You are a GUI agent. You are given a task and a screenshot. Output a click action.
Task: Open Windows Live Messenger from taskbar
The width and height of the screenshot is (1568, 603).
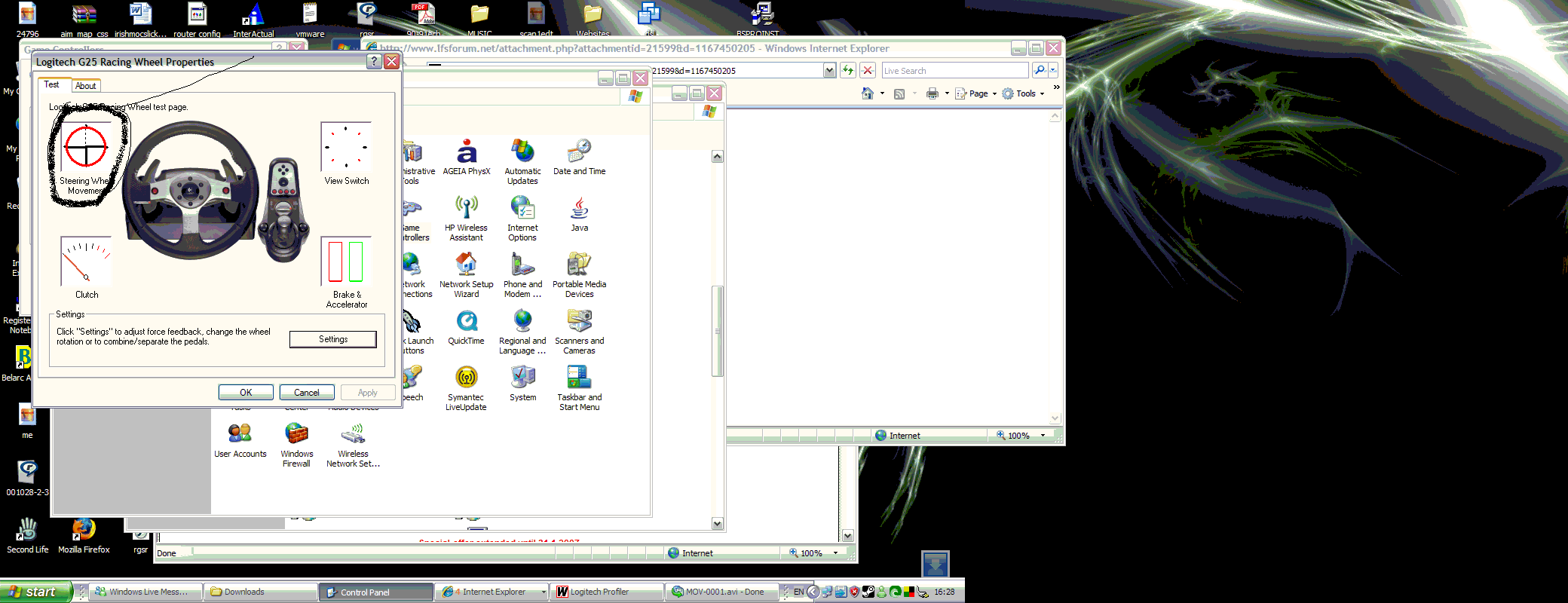point(146,592)
